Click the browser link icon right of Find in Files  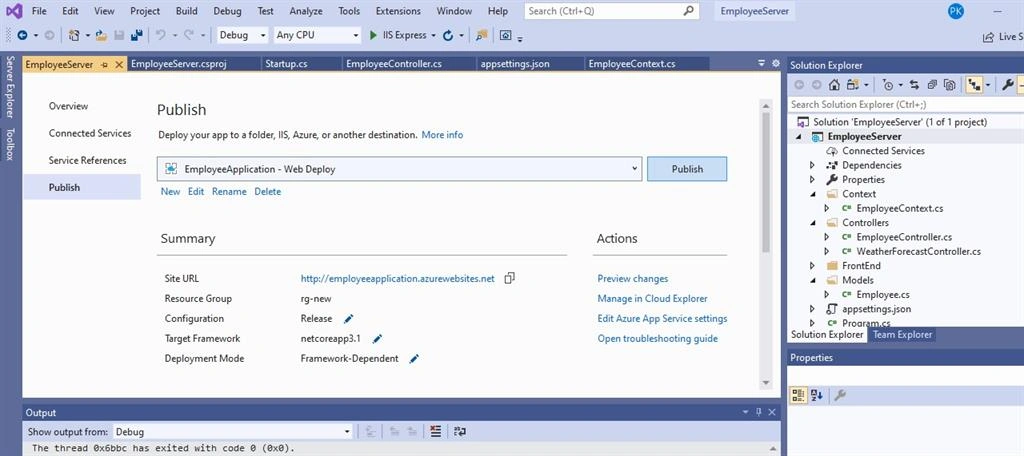point(505,35)
